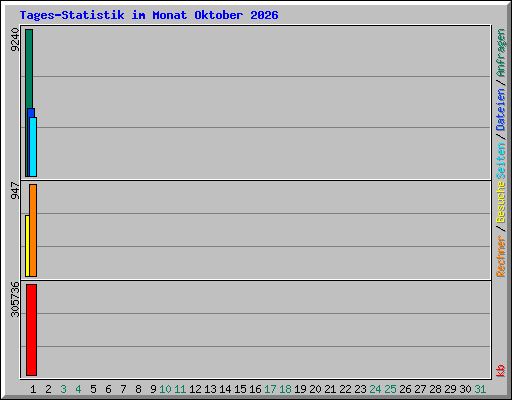The height and width of the screenshot is (400, 512).
Task: Click green day label 10 on the x-axis
Action: (165, 389)
